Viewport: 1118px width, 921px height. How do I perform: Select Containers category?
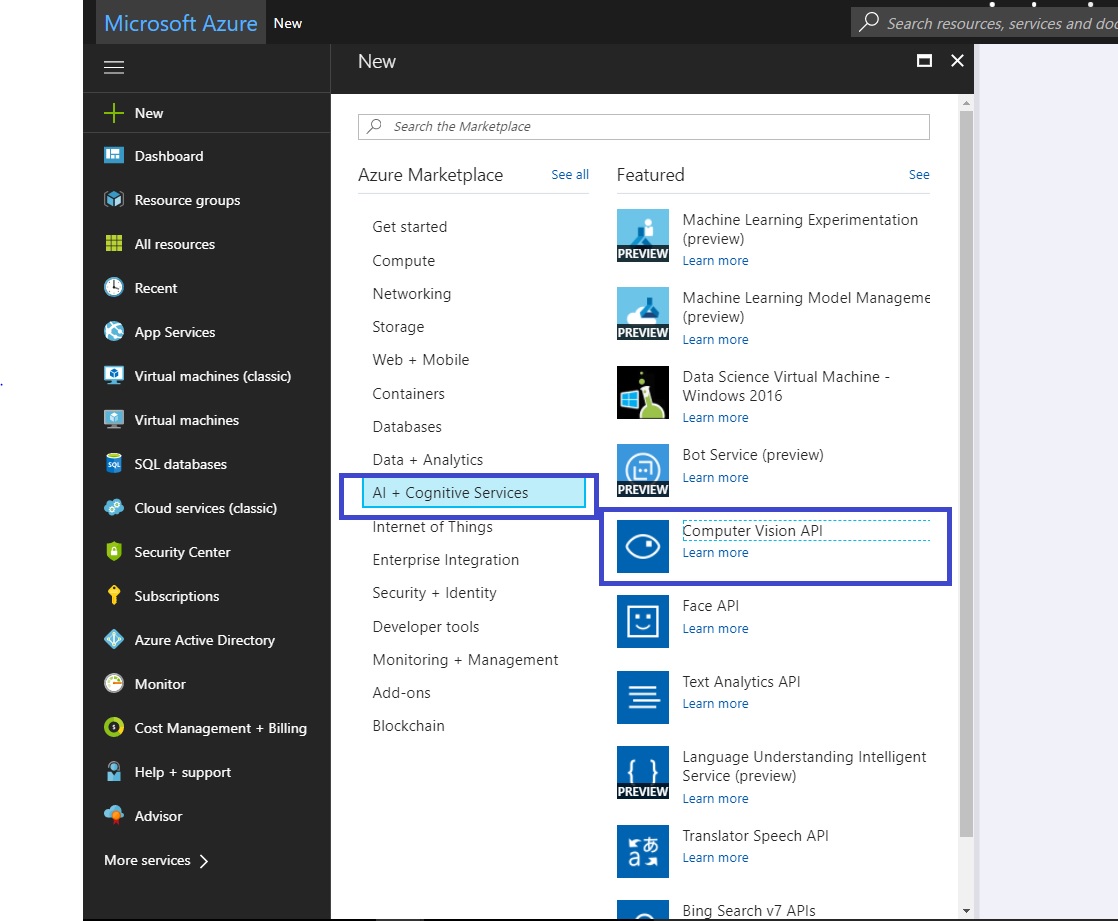pos(409,393)
